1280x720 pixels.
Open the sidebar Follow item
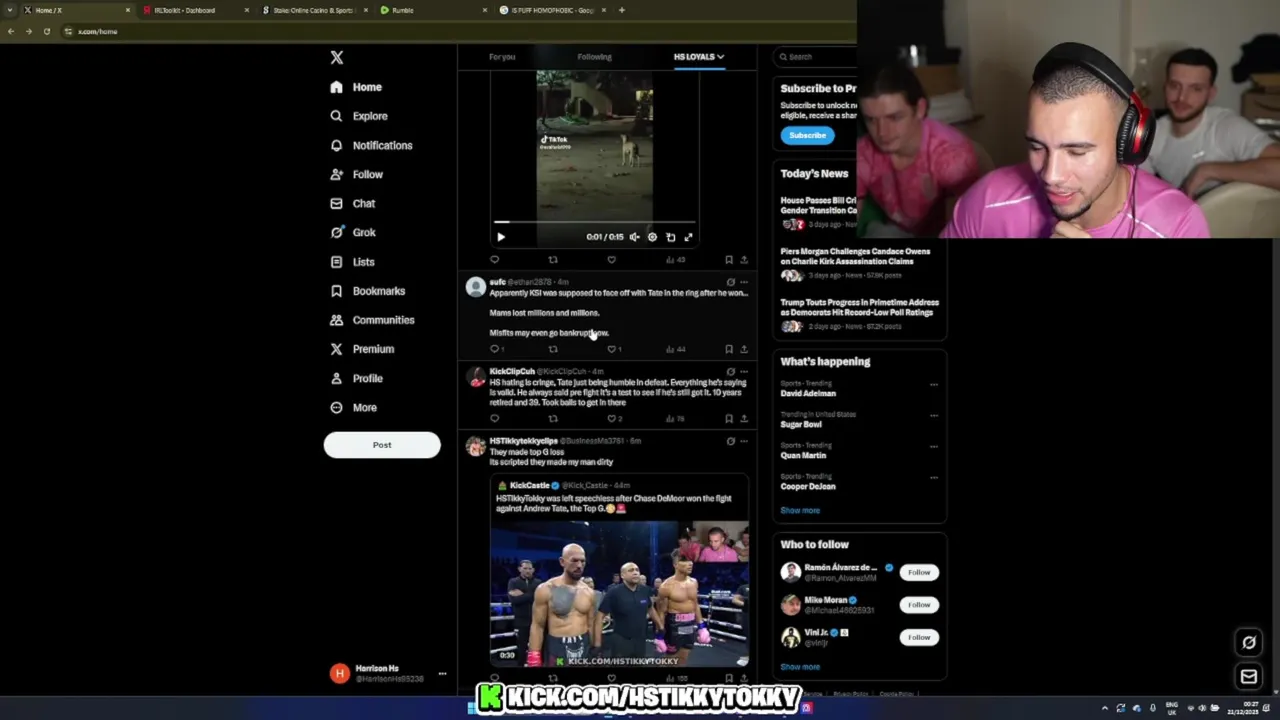(x=356, y=174)
